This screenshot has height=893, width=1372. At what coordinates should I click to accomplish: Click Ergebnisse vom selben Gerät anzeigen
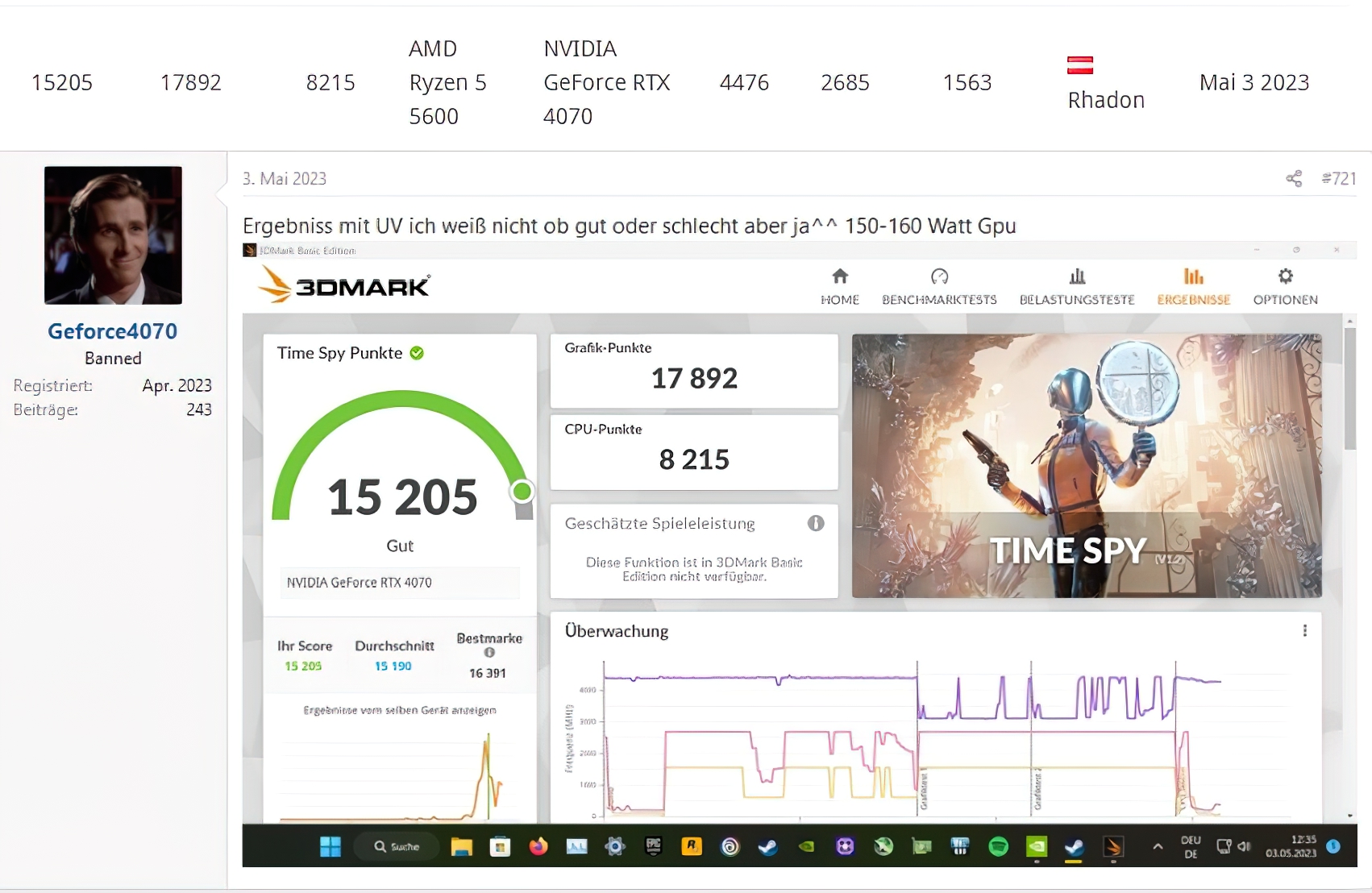(x=400, y=710)
